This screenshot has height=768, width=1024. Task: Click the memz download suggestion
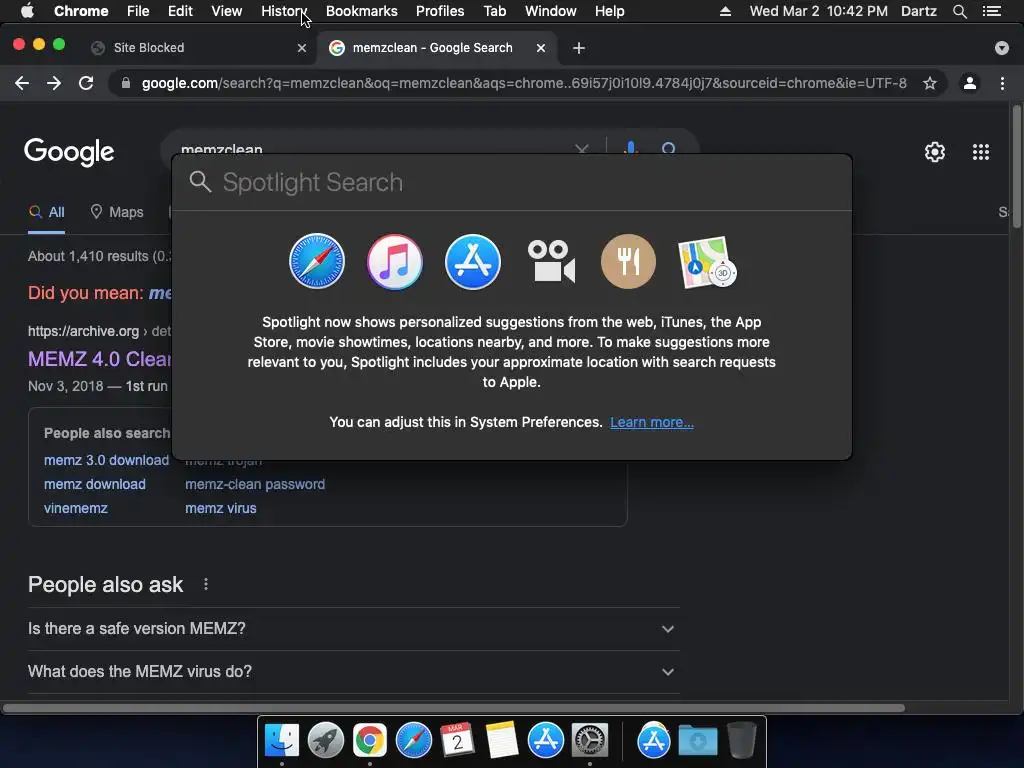coord(95,484)
